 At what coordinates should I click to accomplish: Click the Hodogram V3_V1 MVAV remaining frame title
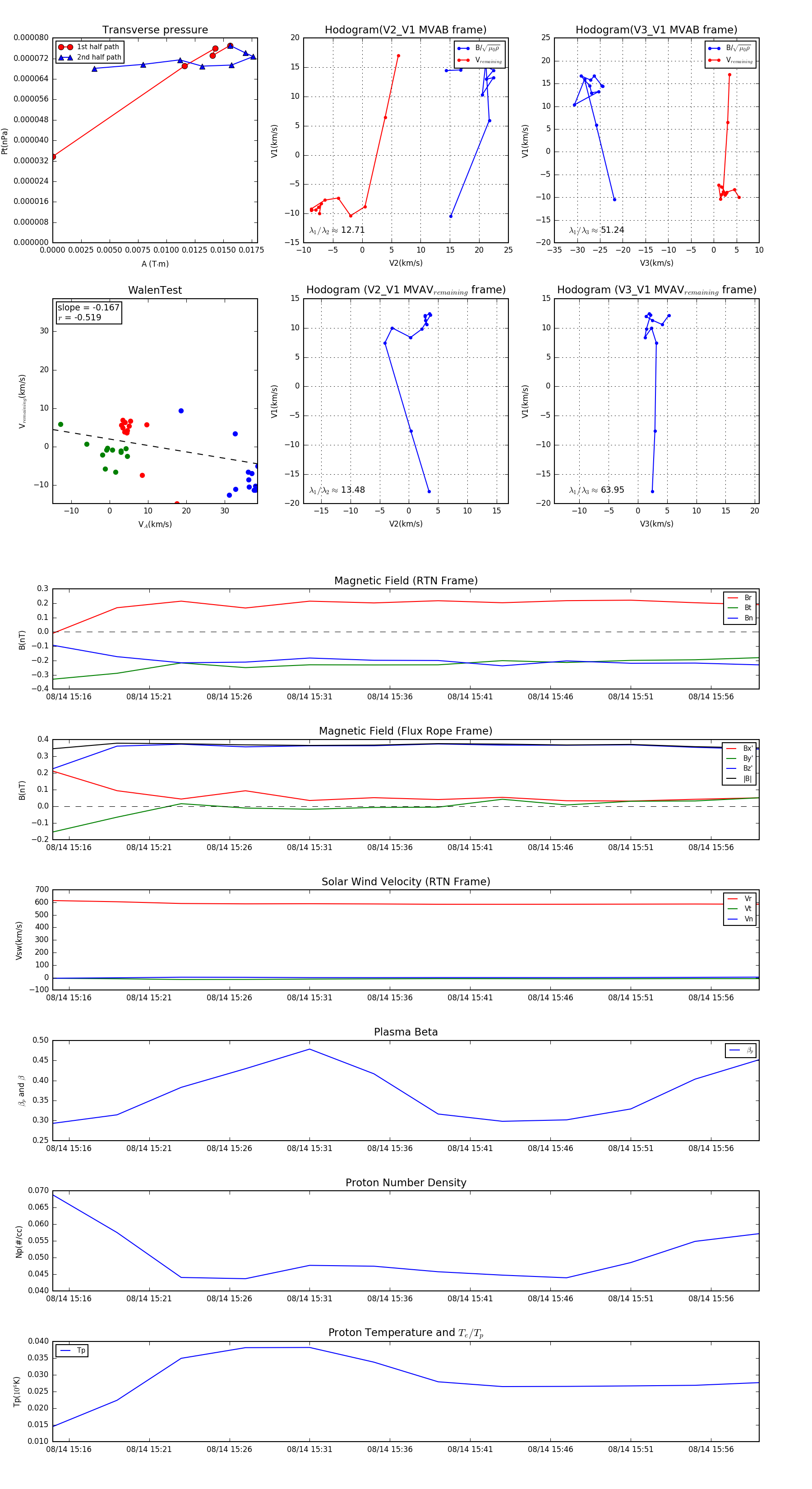[x=656, y=290]
